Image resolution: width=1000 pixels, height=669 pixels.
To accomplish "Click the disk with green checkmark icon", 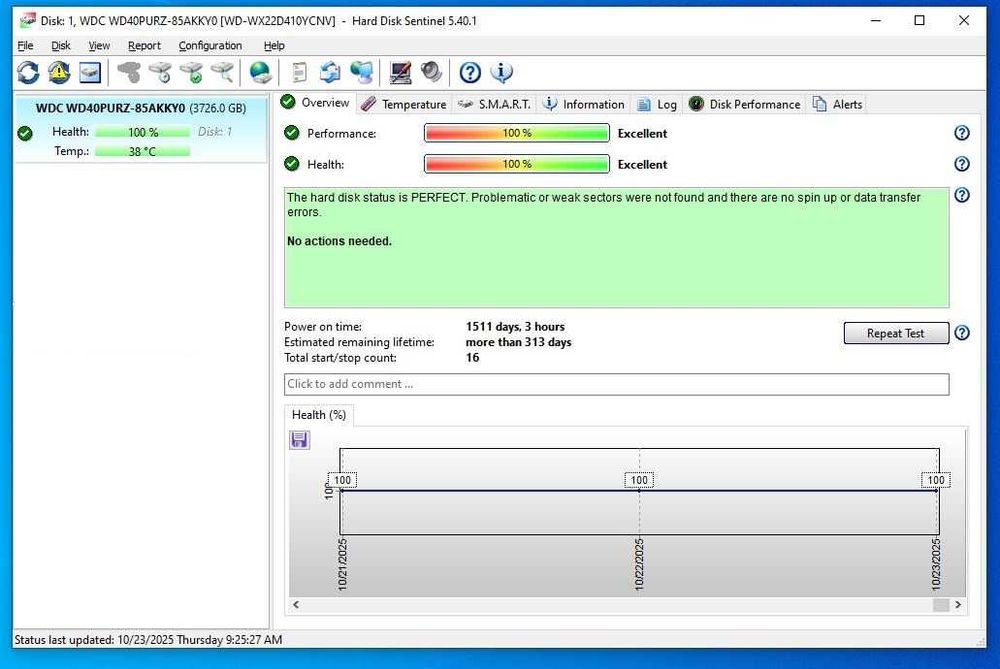I will click(x=191, y=73).
